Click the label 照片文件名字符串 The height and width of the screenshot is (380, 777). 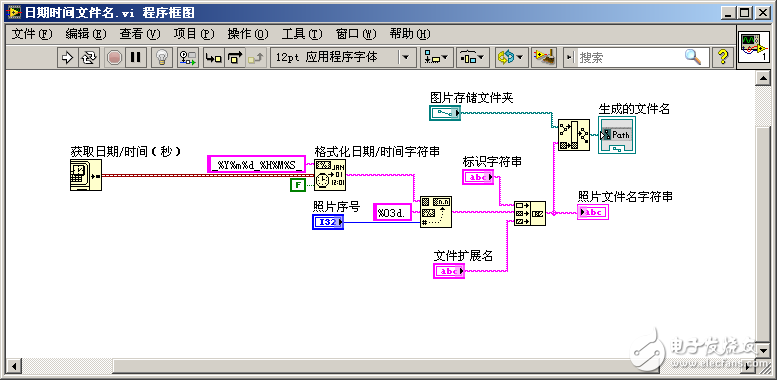[x=625, y=197]
